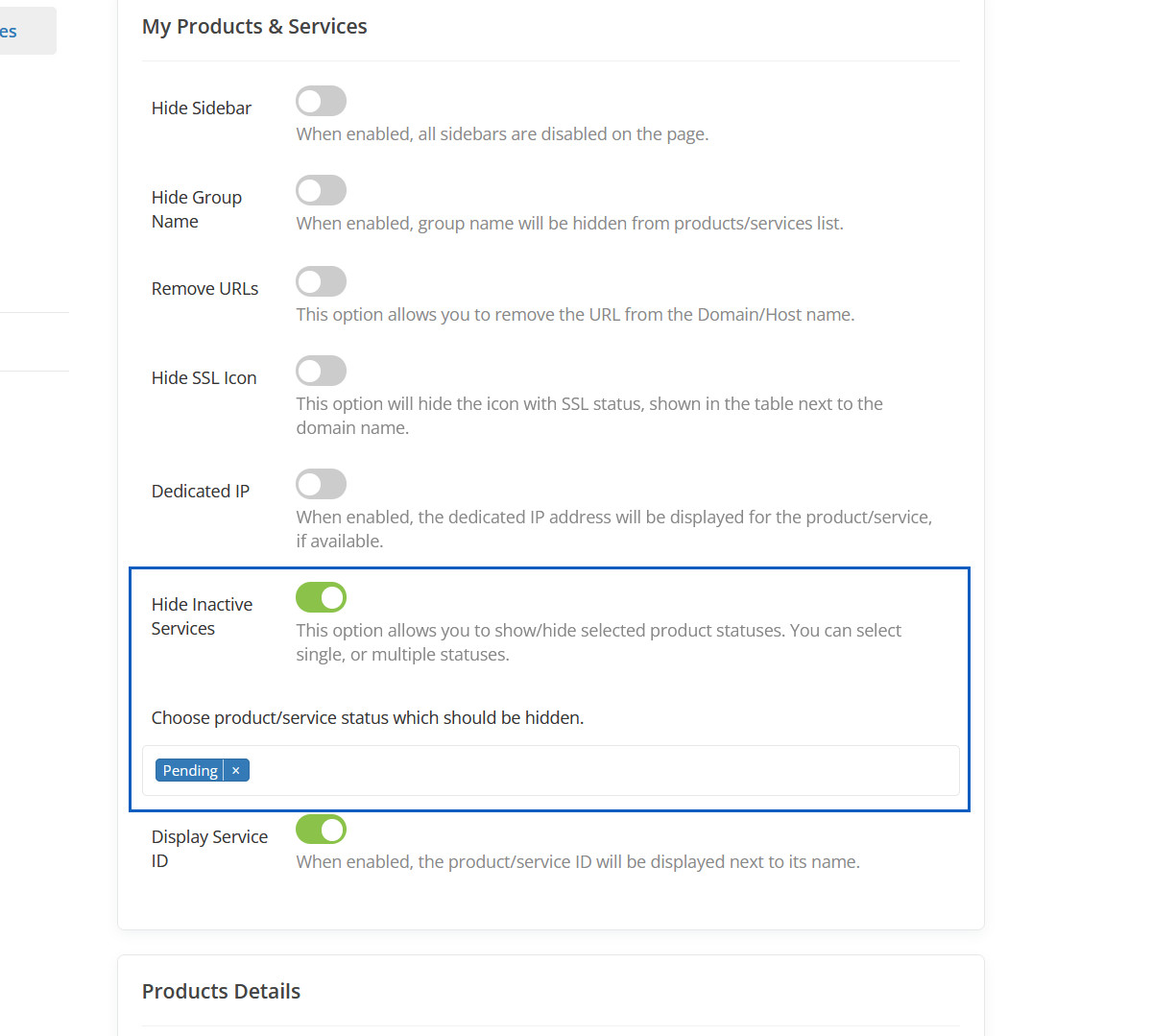Image resolution: width=1152 pixels, height=1036 pixels.
Task: Click the Remove URLs label
Action: point(204,289)
